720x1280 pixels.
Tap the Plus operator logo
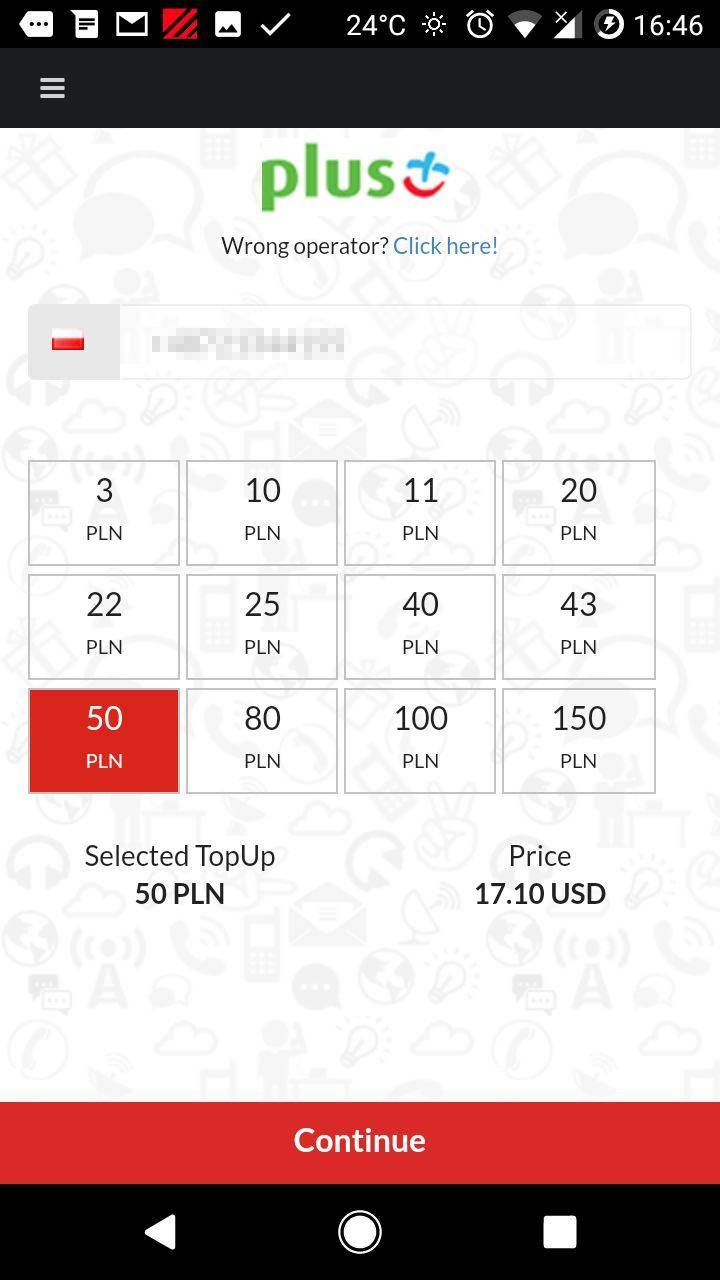355,177
